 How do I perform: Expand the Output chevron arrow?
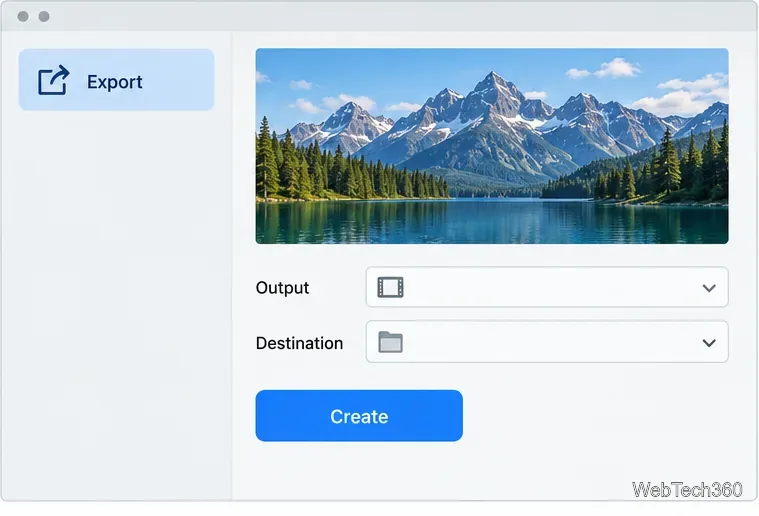click(709, 288)
